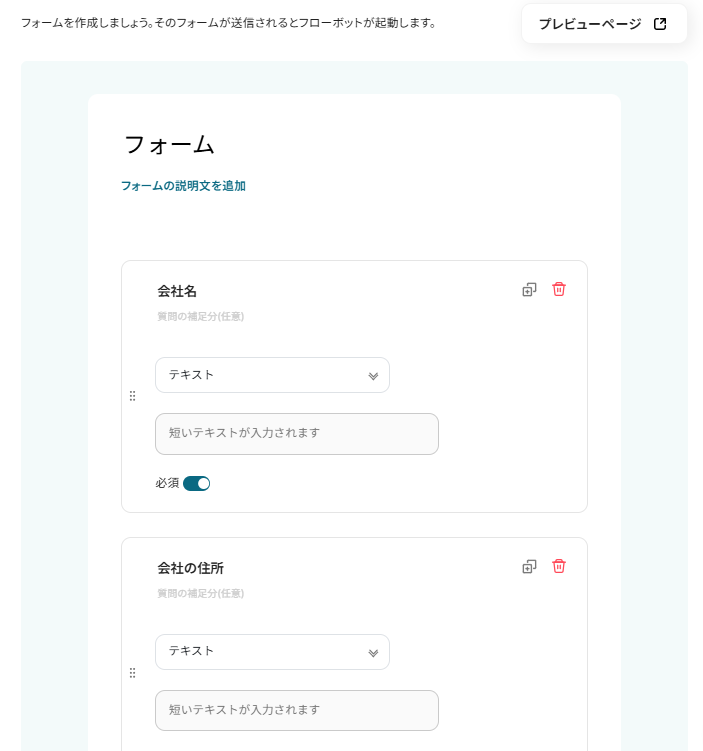Click the short text placeholder under 会社名

[296, 434]
